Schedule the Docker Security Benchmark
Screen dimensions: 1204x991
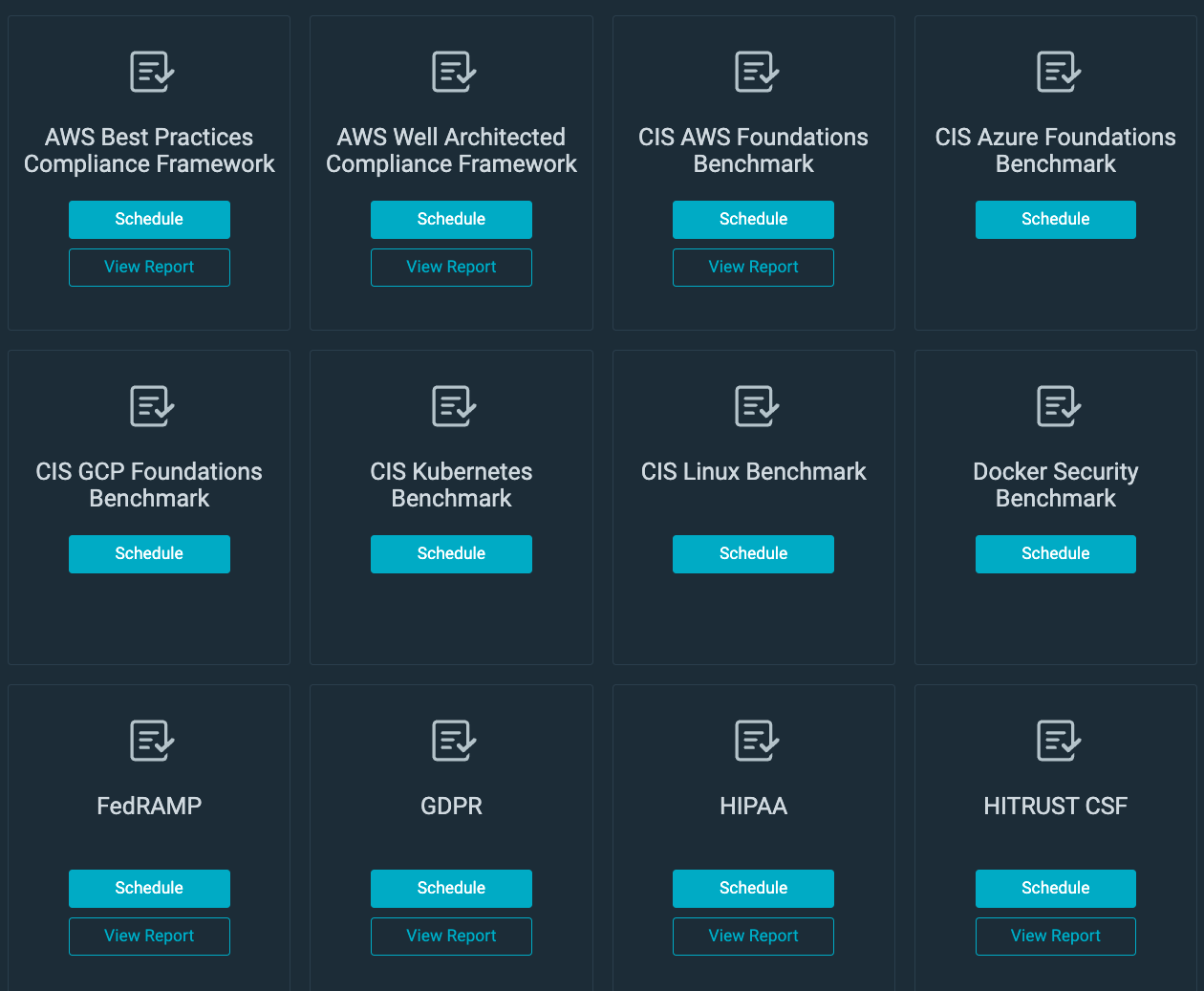coord(1056,554)
